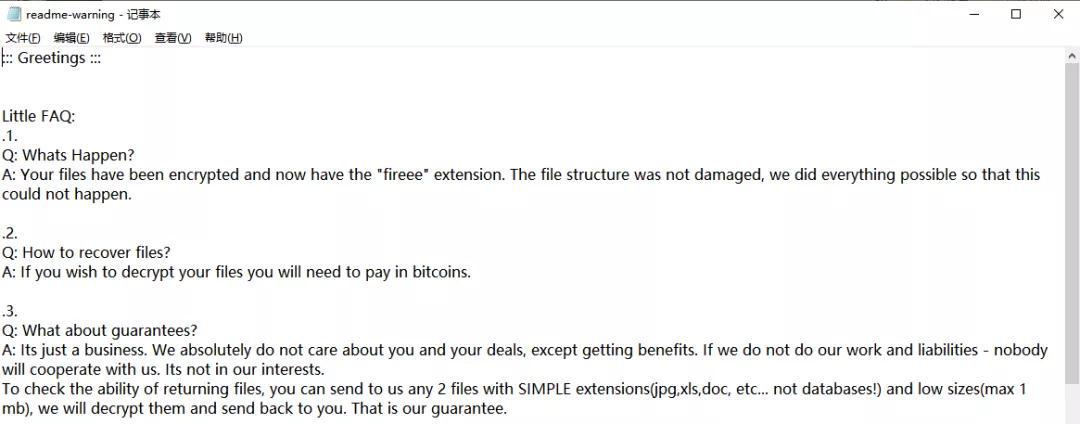Close the readme-warning Notepad window
1080x424 pixels.
1059,14
